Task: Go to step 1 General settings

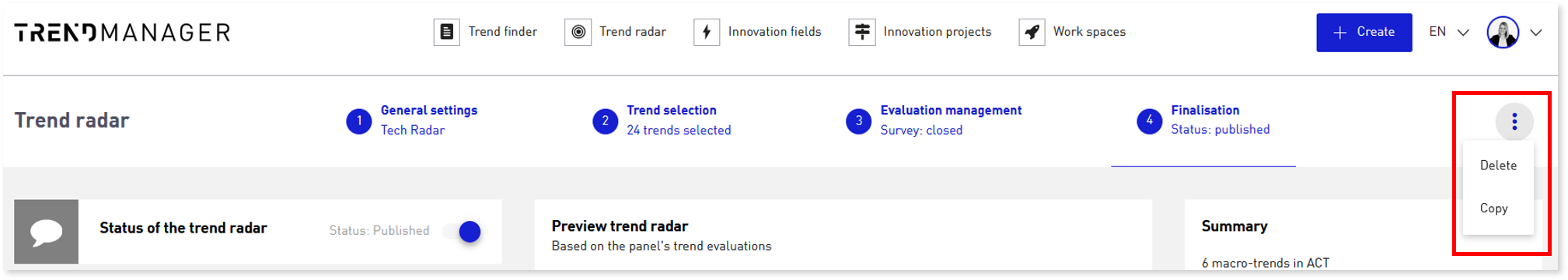Action: pos(412,121)
